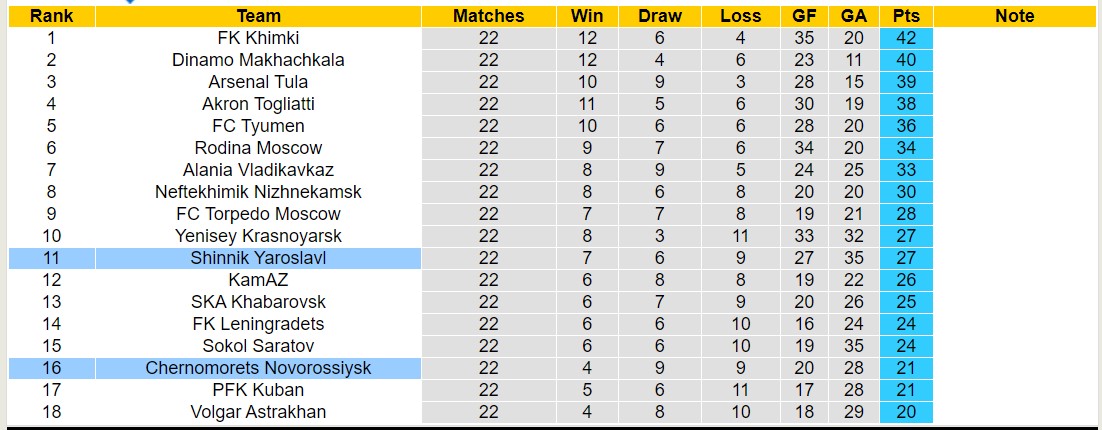Select the Draw column header
1102x430 pixels.
660,16
